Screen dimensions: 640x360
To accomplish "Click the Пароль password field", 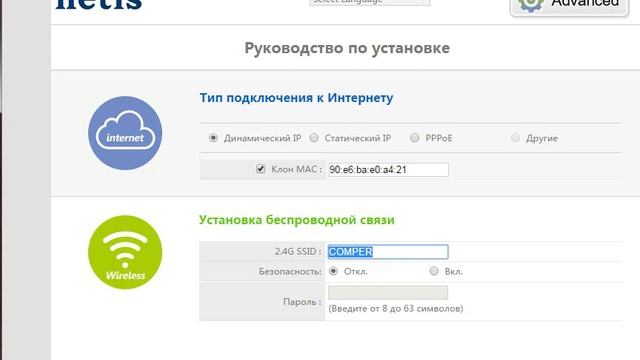I will (388, 293).
